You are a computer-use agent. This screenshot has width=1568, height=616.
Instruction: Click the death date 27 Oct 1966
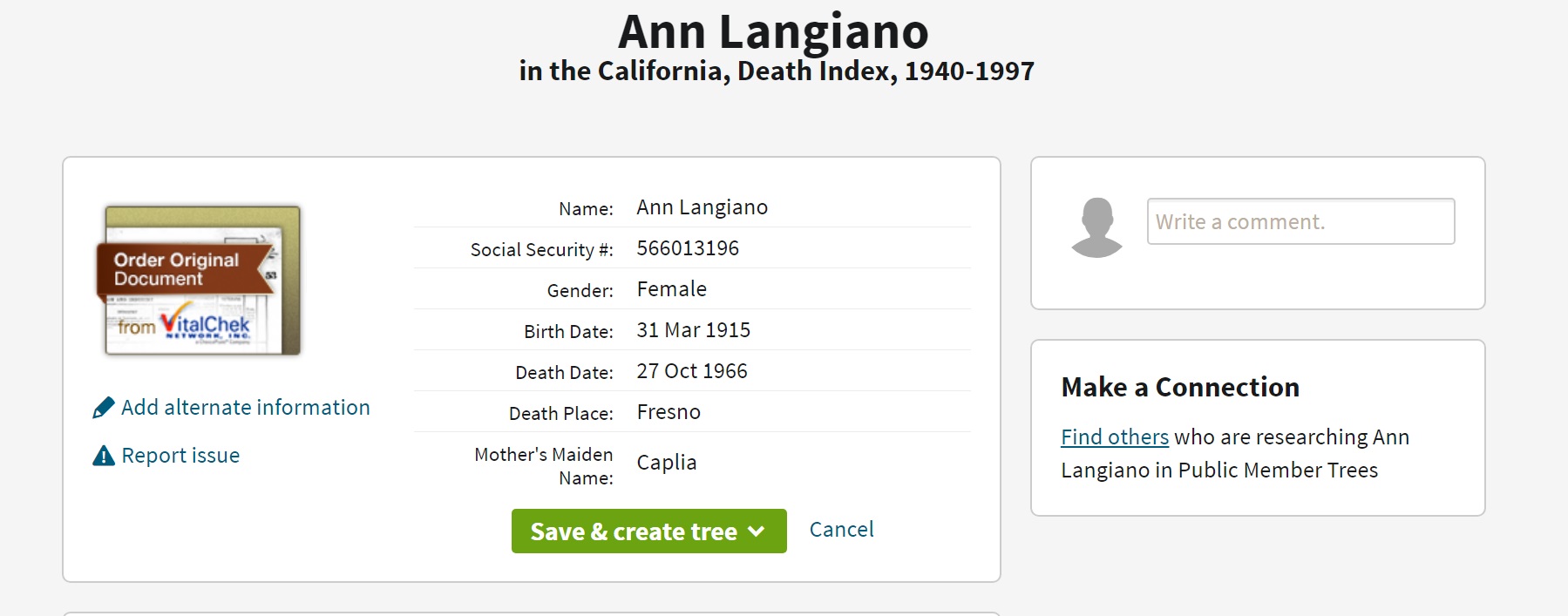tap(692, 371)
